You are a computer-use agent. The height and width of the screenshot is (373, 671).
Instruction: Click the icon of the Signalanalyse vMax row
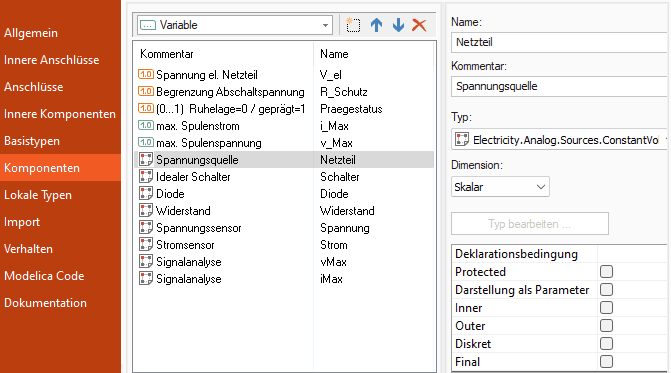pyautogui.click(x=146, y=262)
